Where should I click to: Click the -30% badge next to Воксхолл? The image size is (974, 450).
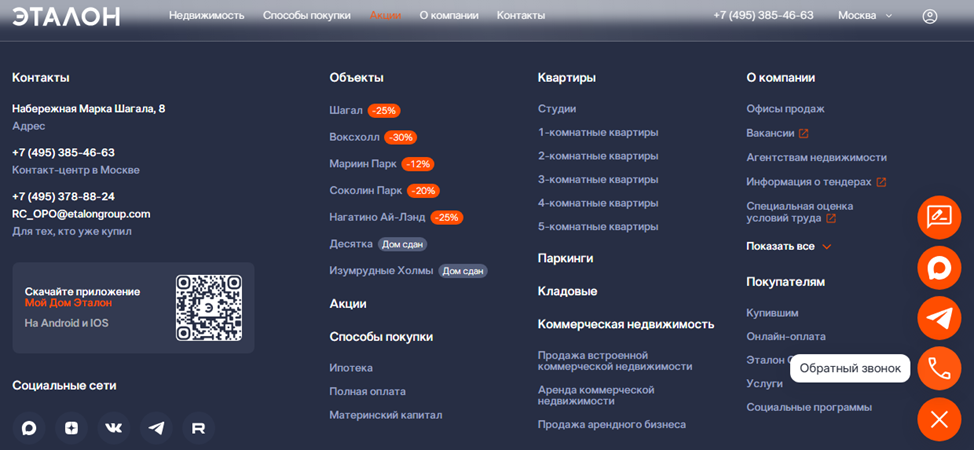click(401, 137)
